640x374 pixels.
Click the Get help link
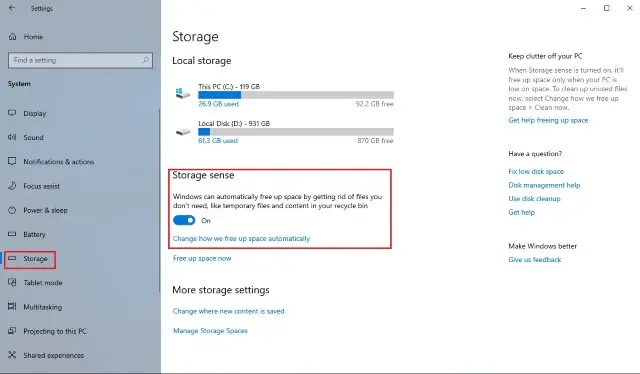(x=521, y=212)
